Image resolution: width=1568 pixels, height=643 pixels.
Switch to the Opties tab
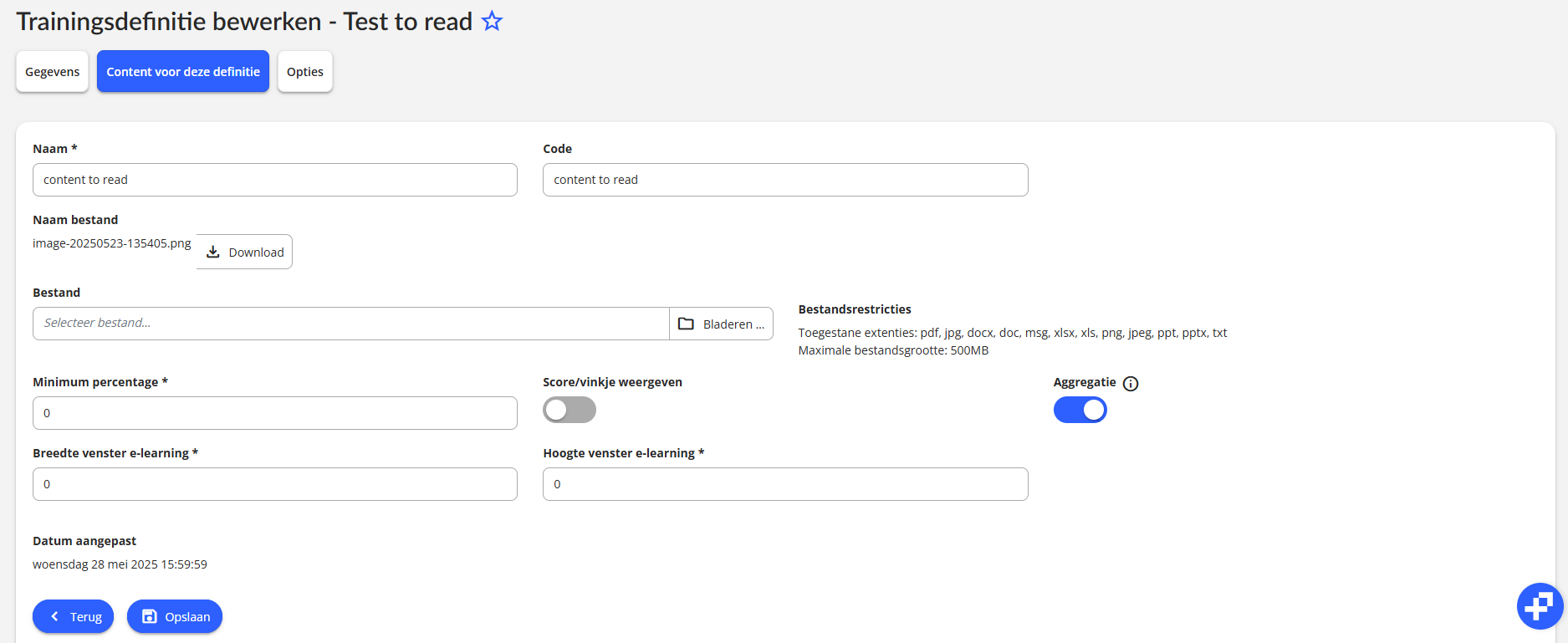305,72
